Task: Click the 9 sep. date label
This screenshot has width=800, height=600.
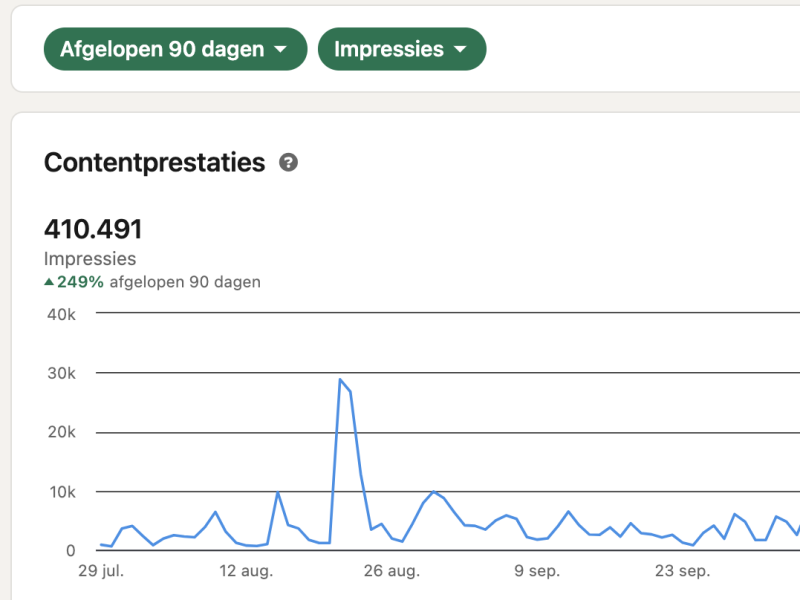Action: point(537,572)
